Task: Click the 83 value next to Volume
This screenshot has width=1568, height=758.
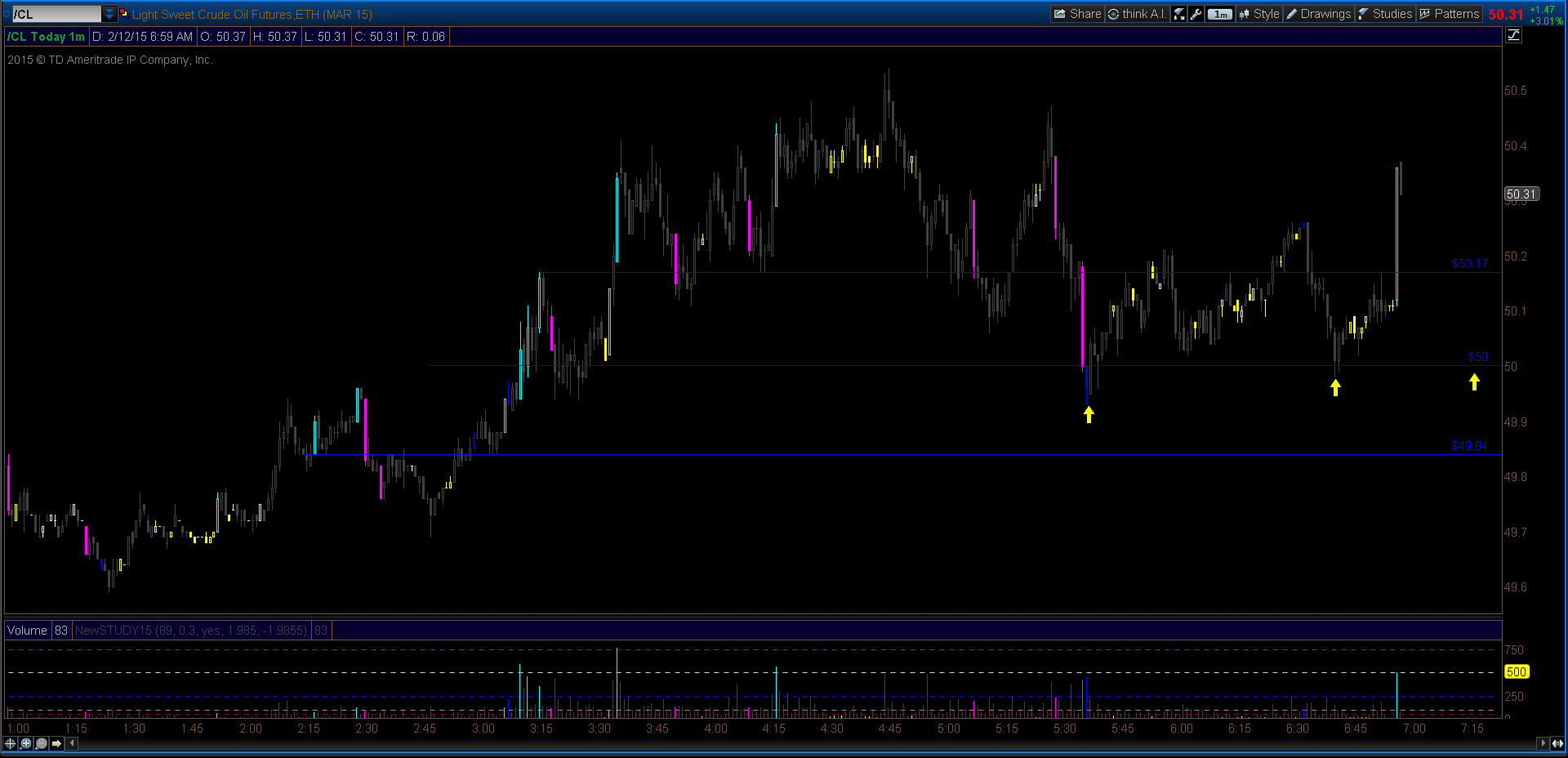Action: (x=61, y=631)
